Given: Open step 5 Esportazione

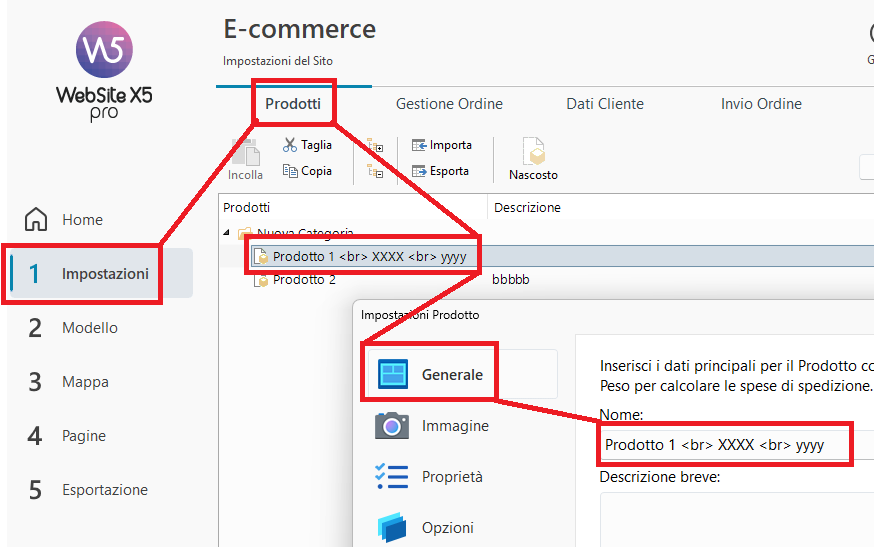Looking at the screenshot, I should click(x=104, y=490).
